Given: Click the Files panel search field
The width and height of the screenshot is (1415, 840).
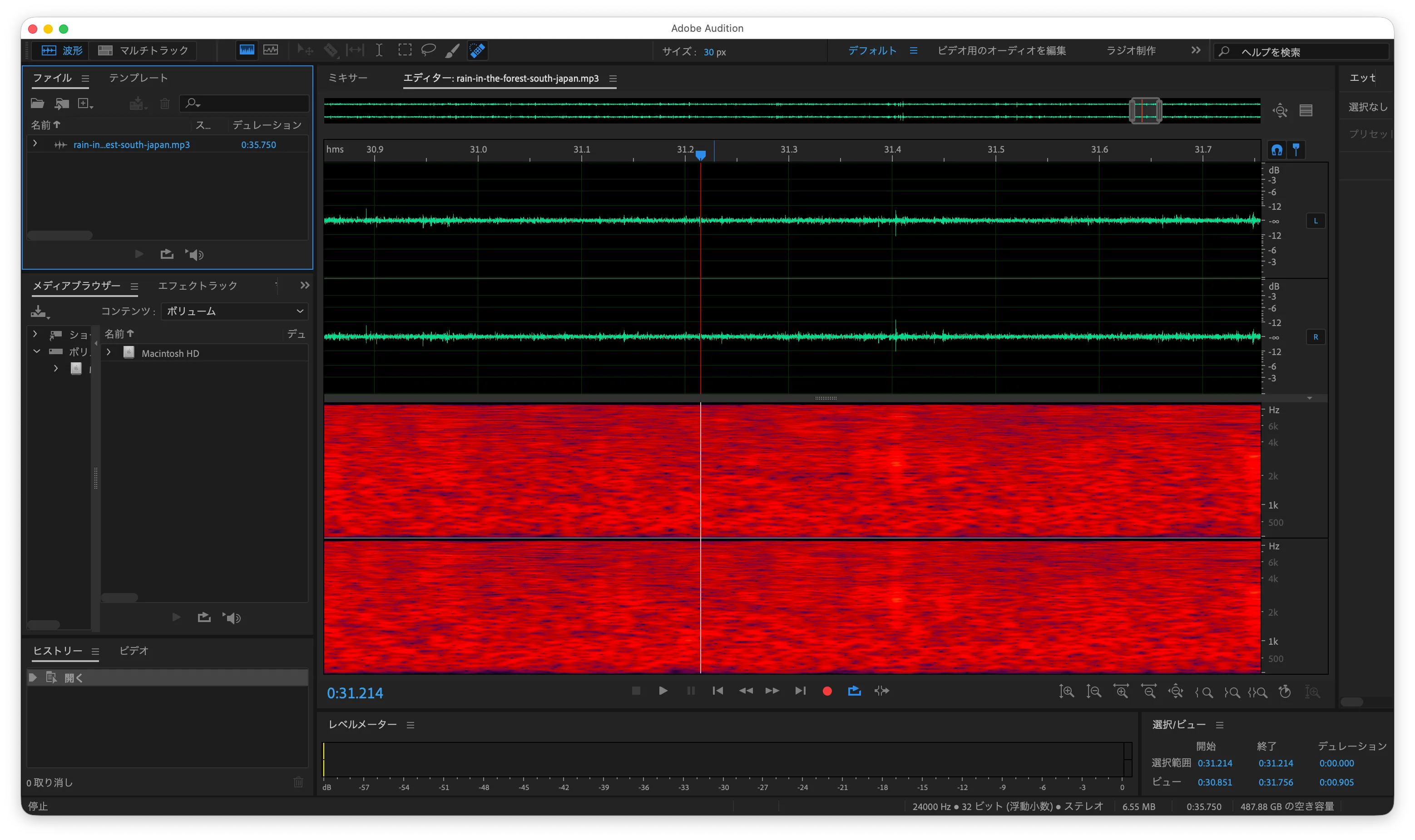Looking at the screenshot, I should pyautogui.click(x=244, y=103).
